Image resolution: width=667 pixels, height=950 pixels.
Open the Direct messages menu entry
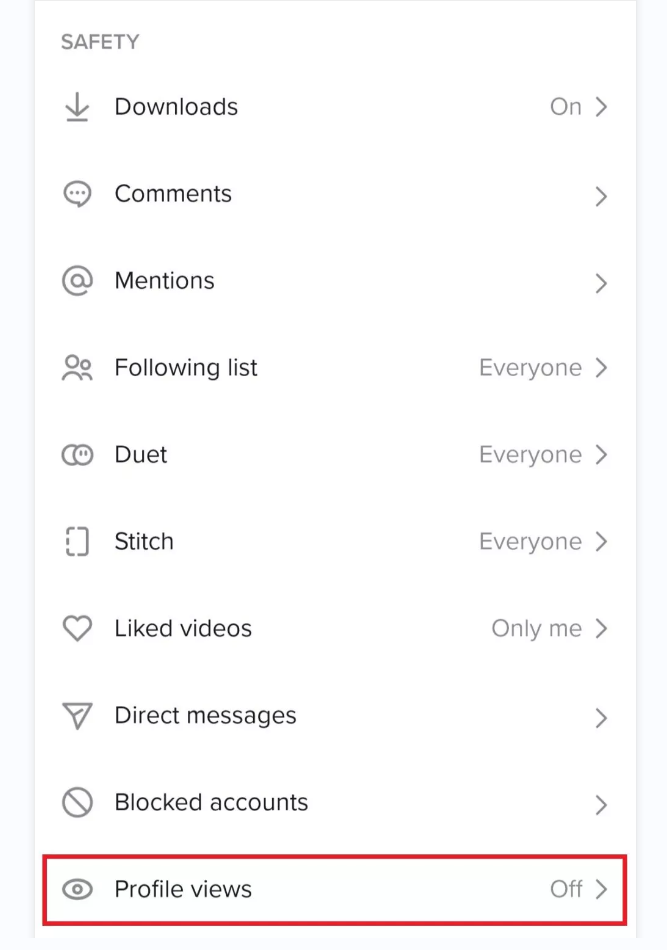coord(335,716)
